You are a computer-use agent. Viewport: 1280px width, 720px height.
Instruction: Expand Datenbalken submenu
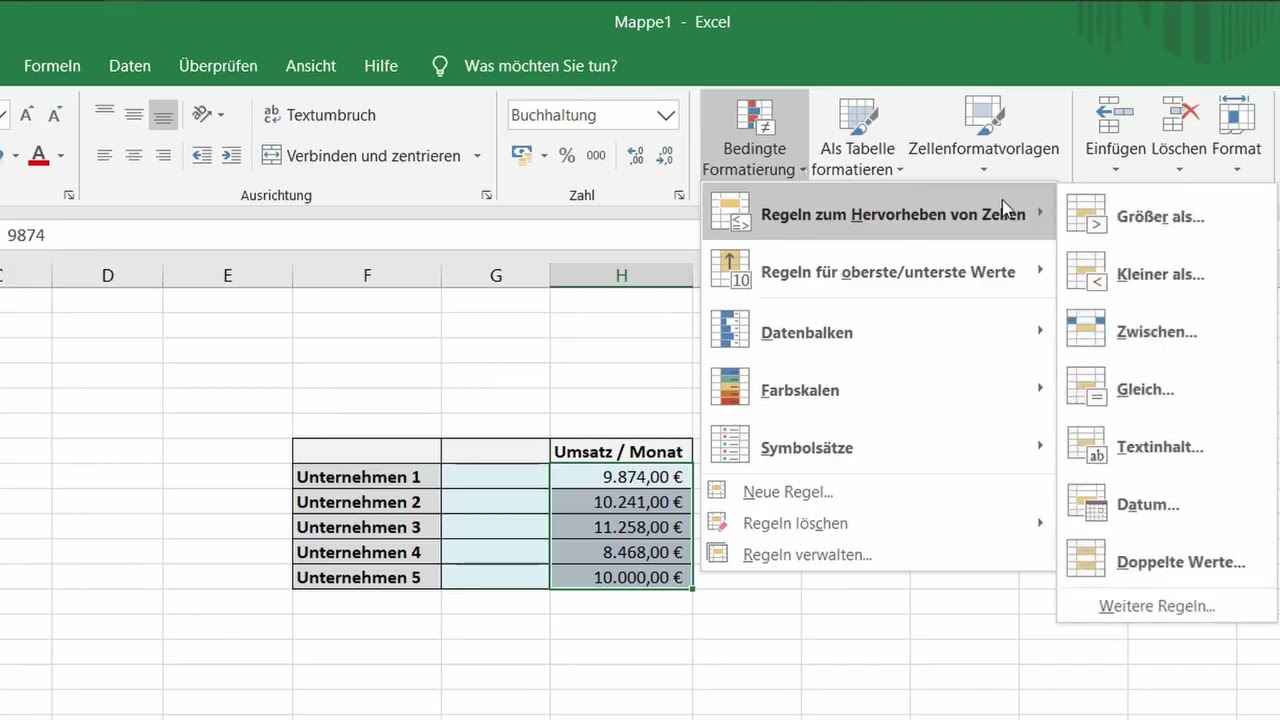878,332
